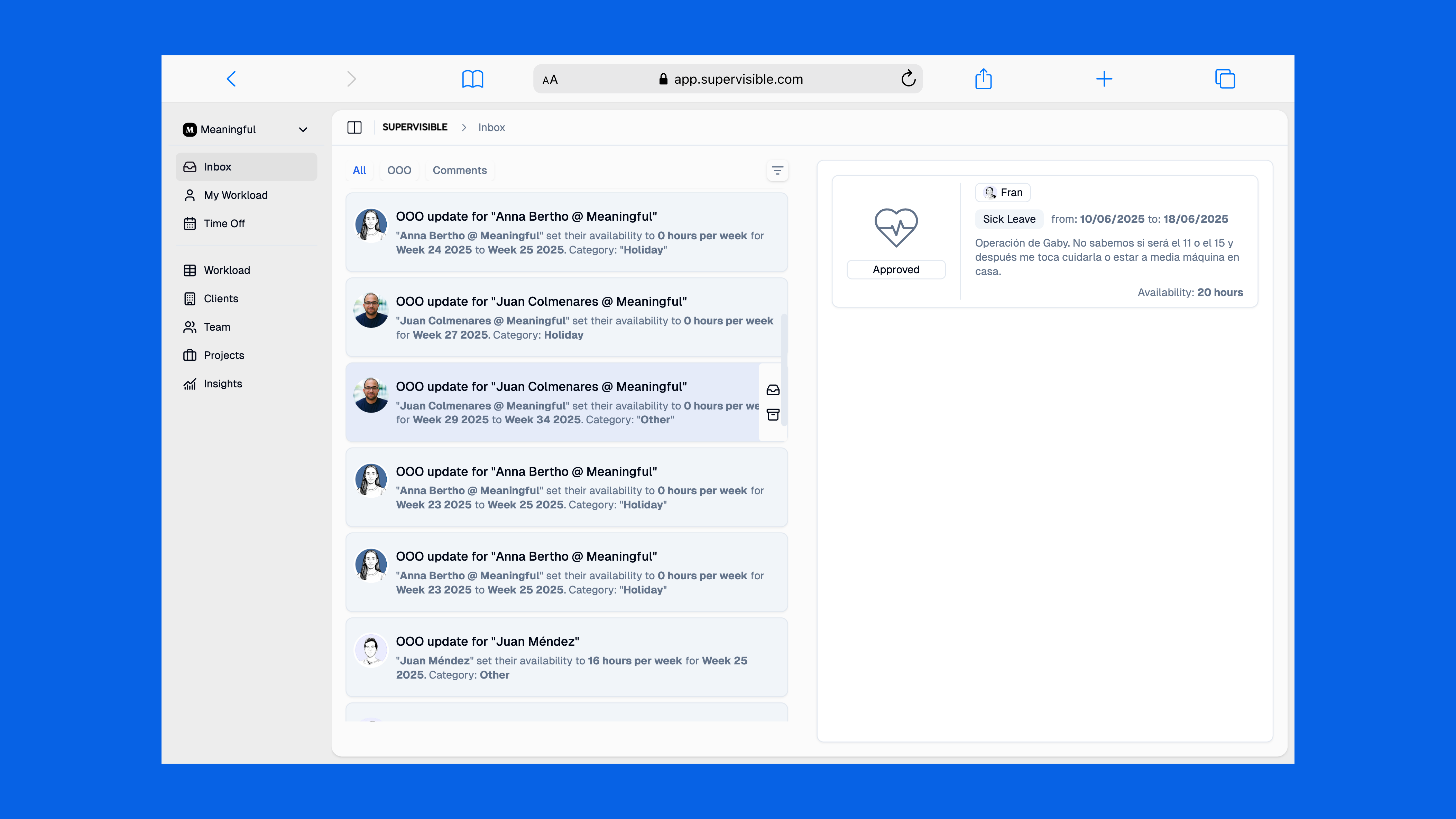
Task: Click the Fran user chip in the detail panel
Action: pyautogui.click(x=1002, y=192)
